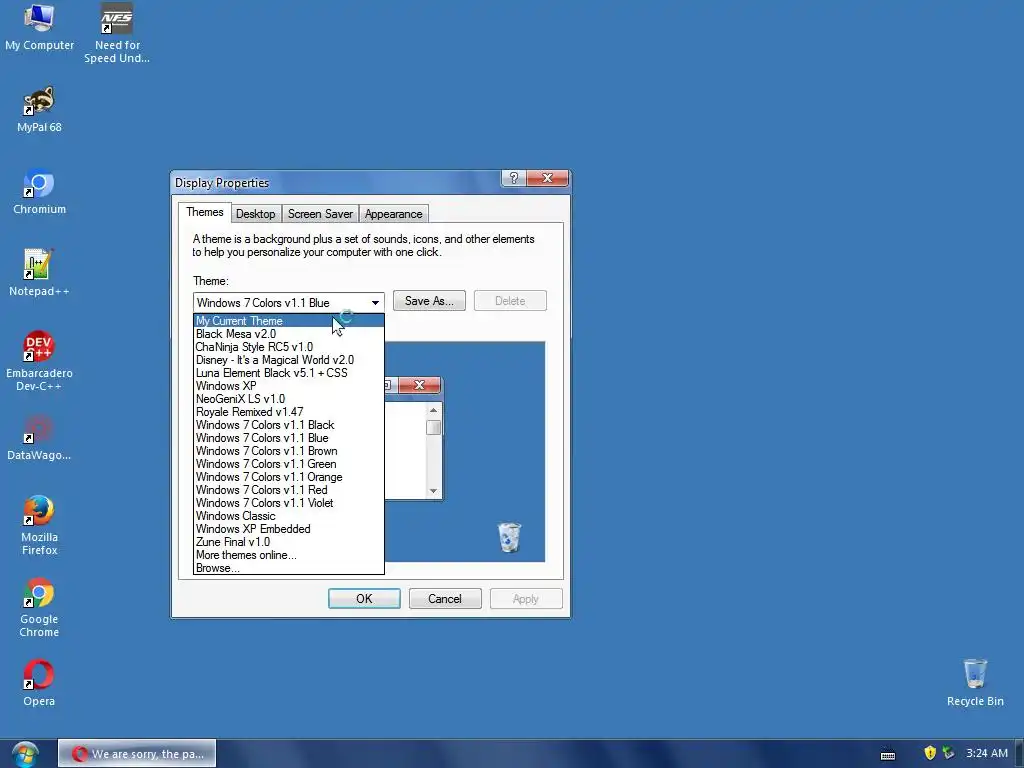1024x768 pixels.
Task: Select the Chromium desktop shortcut
Action: coord(39,192)
